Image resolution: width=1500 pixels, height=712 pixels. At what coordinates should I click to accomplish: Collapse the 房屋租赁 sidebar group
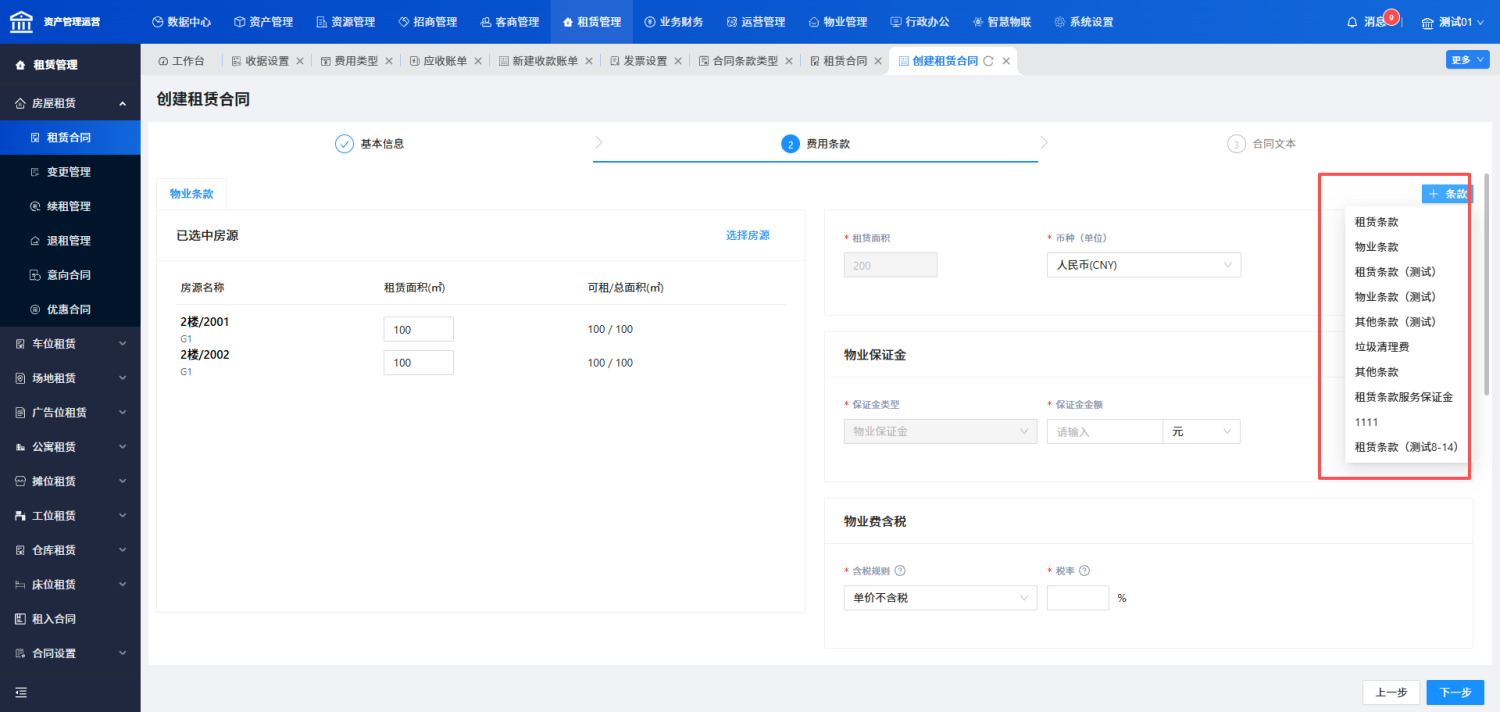(70, 103)
